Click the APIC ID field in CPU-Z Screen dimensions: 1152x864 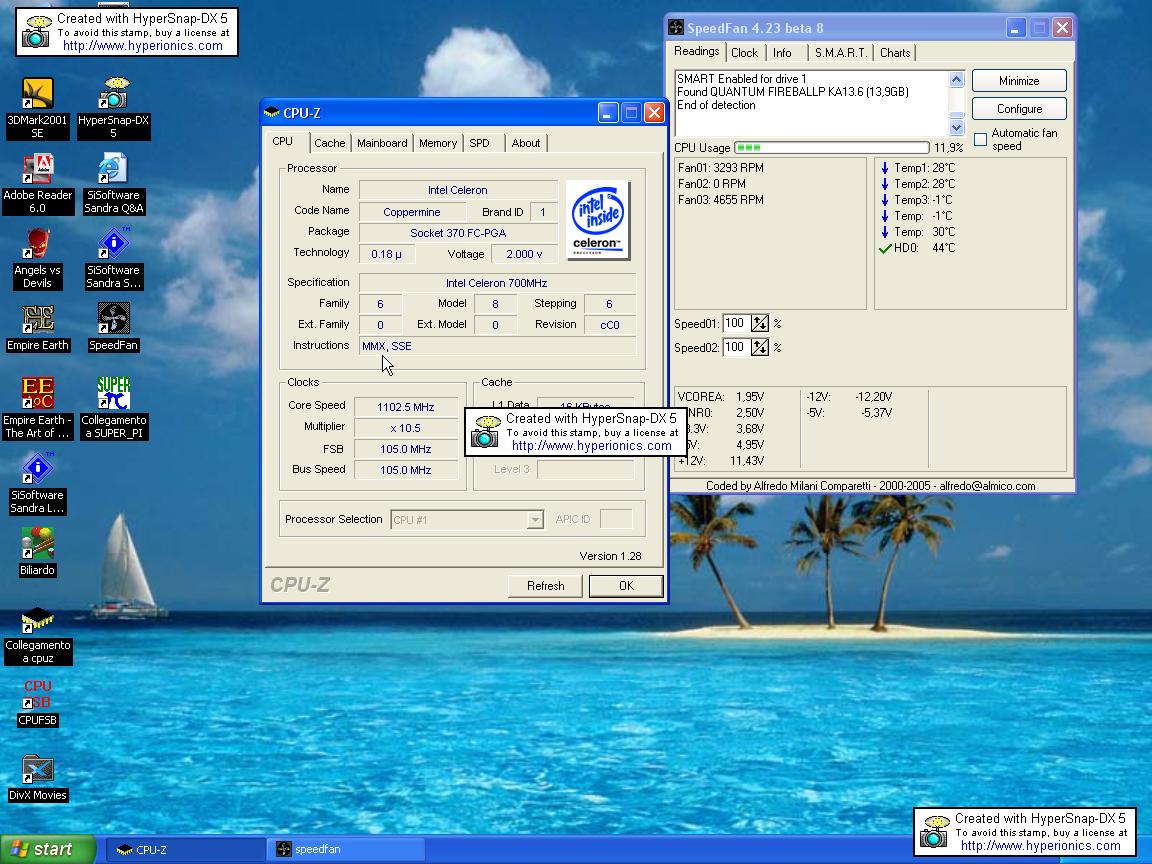click(616, 519)
